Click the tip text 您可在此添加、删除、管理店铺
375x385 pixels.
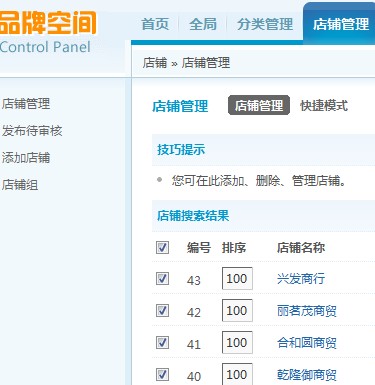[x=259, y=181]
